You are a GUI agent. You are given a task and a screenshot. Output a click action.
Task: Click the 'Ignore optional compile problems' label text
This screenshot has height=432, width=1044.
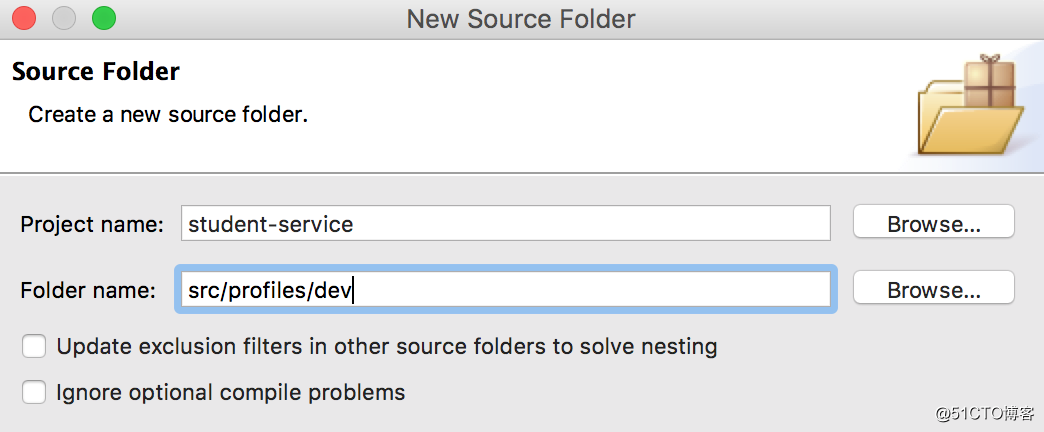pyautogui.click(x=230, y=392)
